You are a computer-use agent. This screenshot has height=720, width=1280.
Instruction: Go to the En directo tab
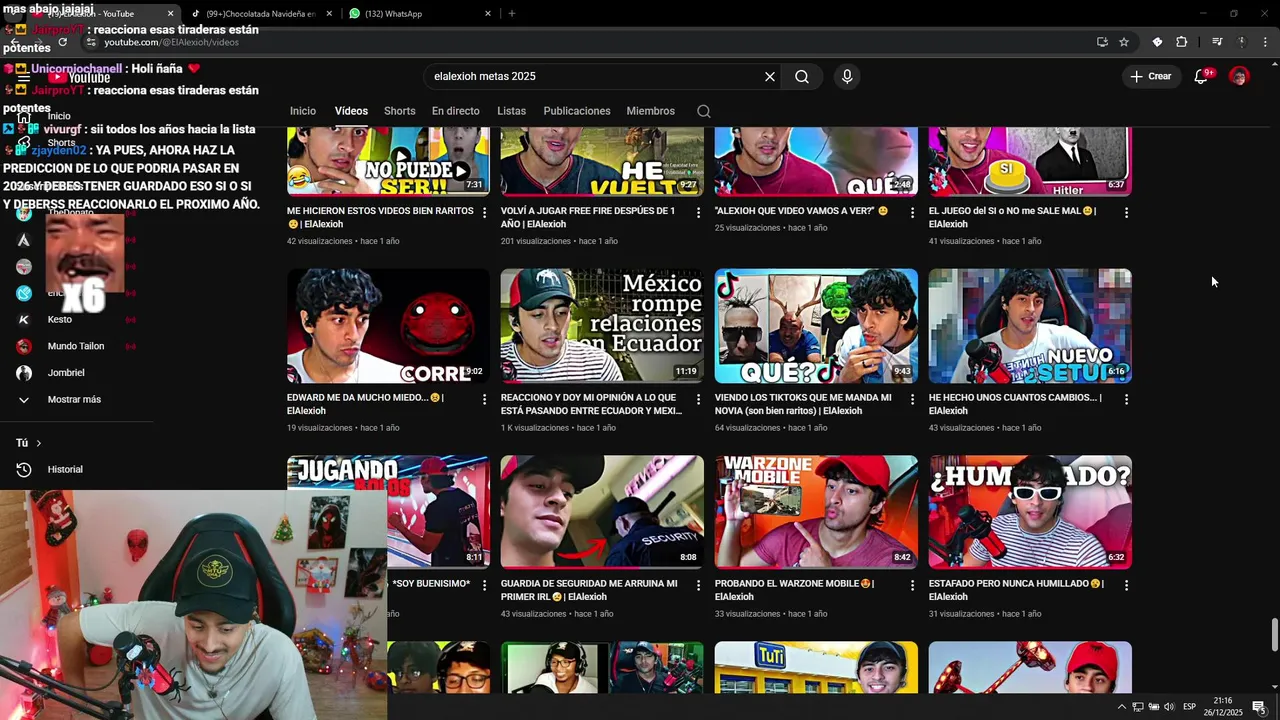(x=456, y=111)
